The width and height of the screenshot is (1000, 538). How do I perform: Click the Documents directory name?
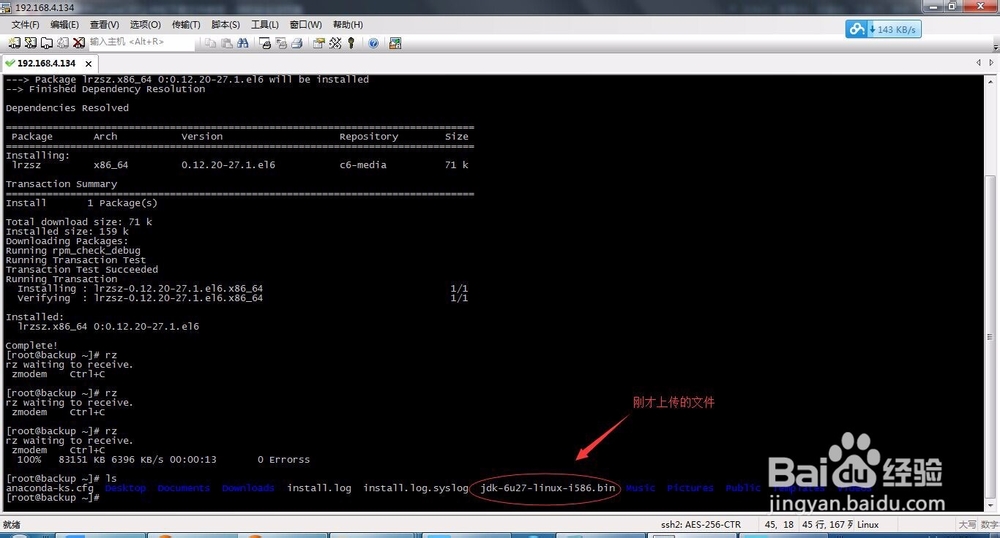(184, 488)
